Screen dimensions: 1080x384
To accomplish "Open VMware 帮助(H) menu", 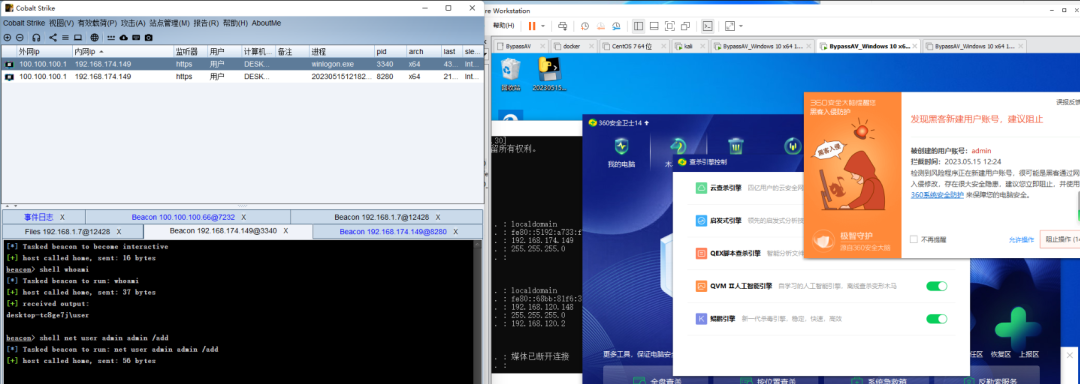I will point(504,25).
